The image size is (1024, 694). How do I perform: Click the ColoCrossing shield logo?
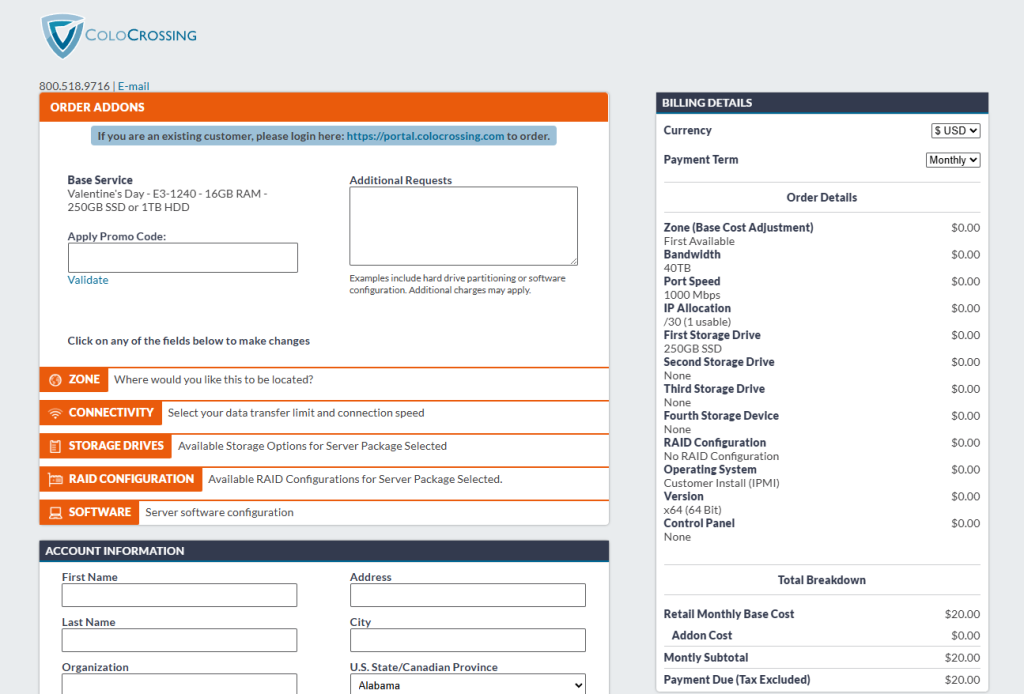tap(63, 36)
